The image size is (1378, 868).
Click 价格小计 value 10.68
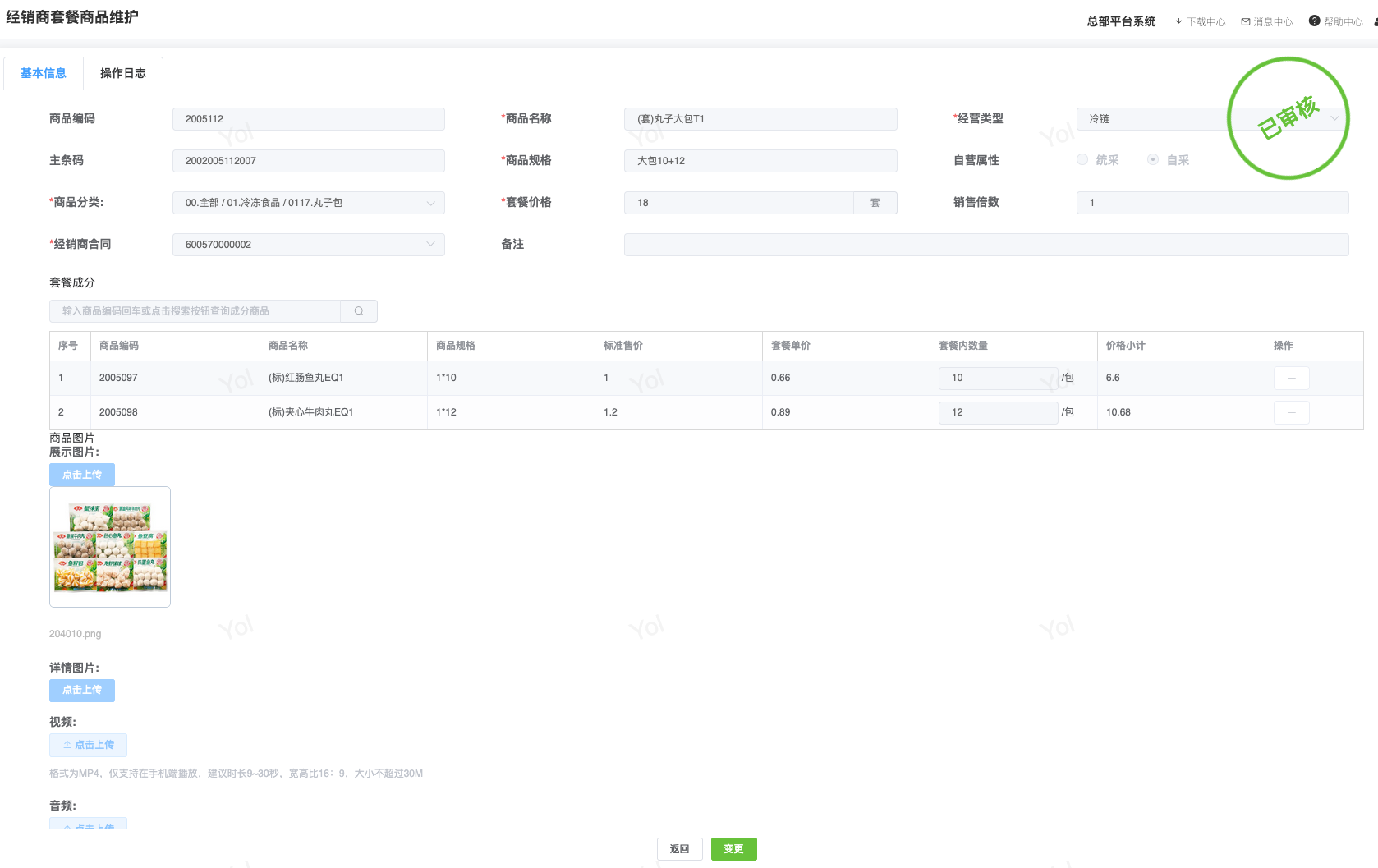click(x=1118, y=413)
